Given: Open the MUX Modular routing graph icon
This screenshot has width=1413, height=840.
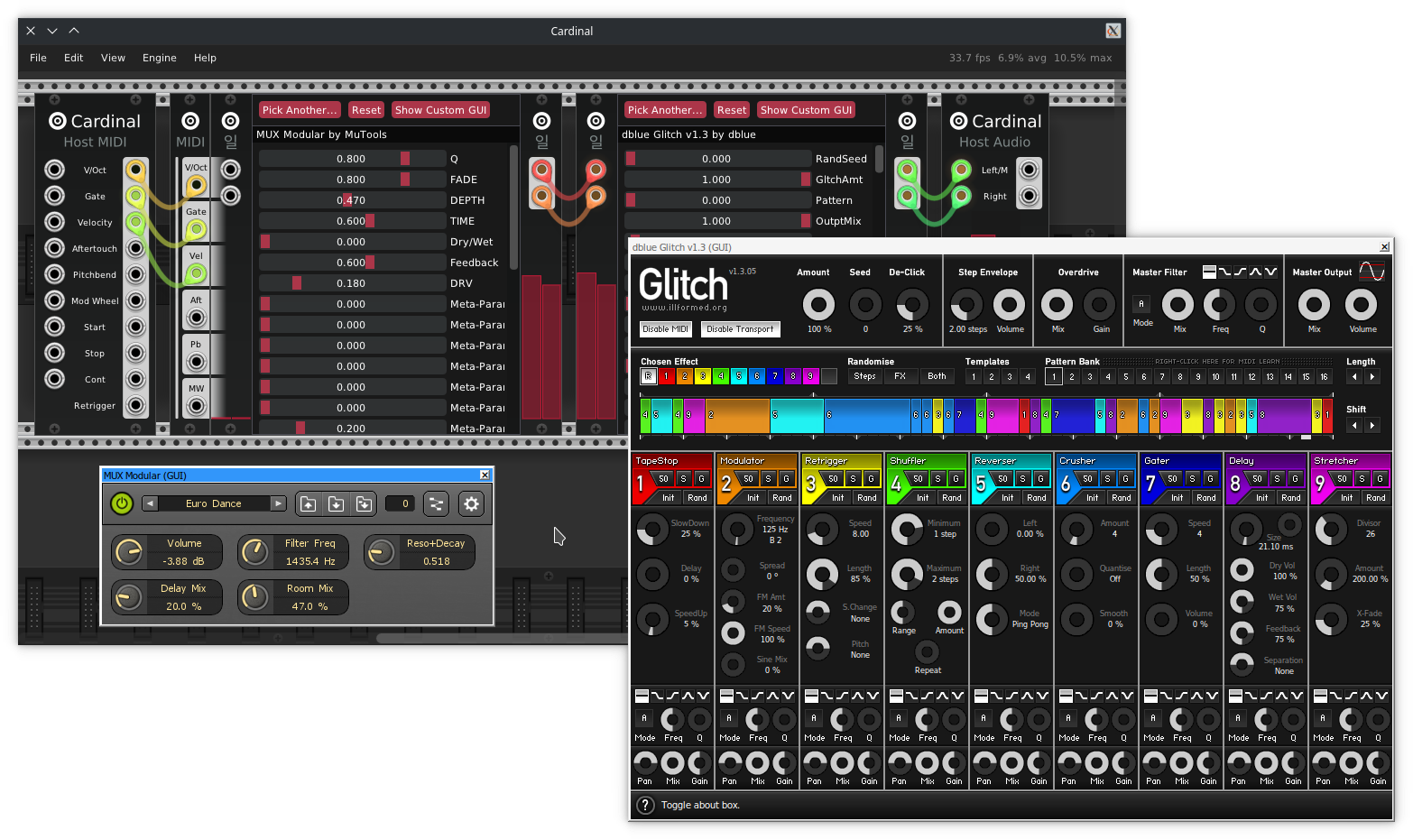Looking at the screenshot, I should 436,503.
